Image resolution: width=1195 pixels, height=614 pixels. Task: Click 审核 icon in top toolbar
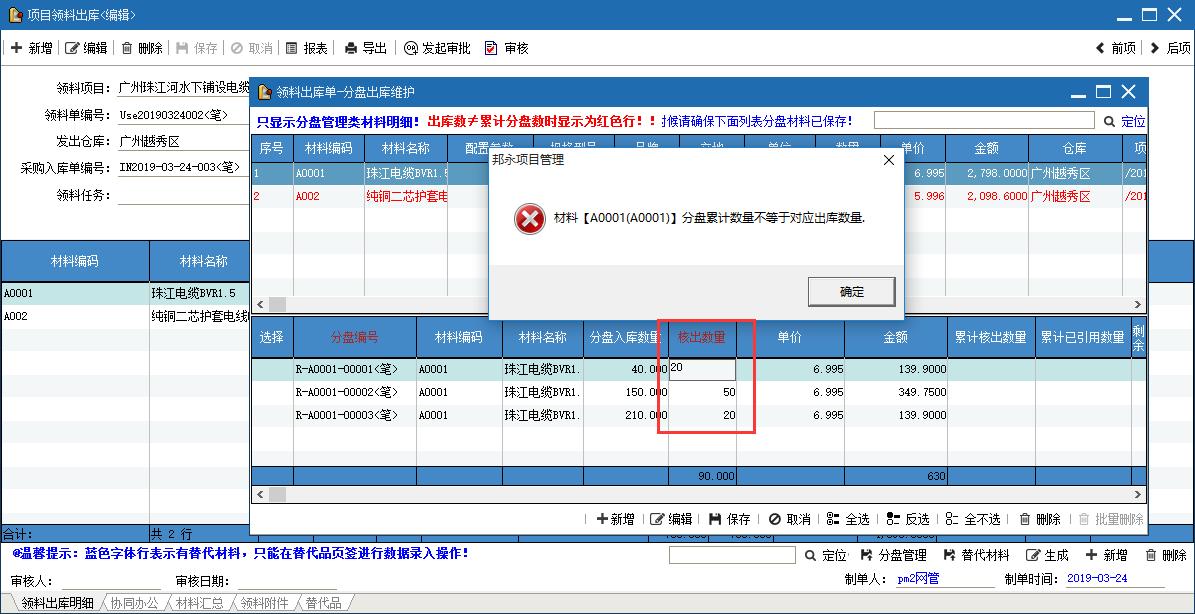491,48
